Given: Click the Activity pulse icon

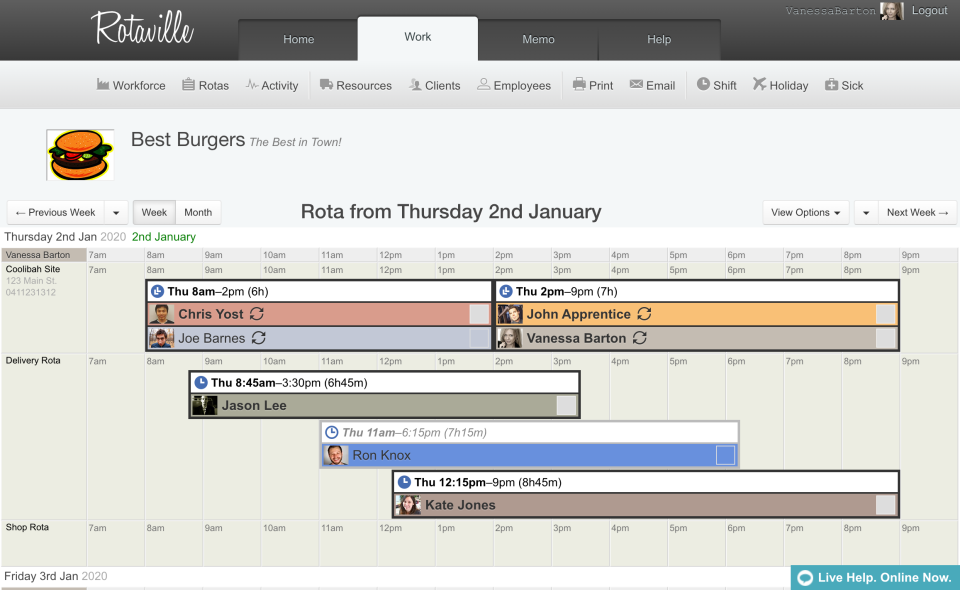Looking at the screenshot, I should [252, 85].
